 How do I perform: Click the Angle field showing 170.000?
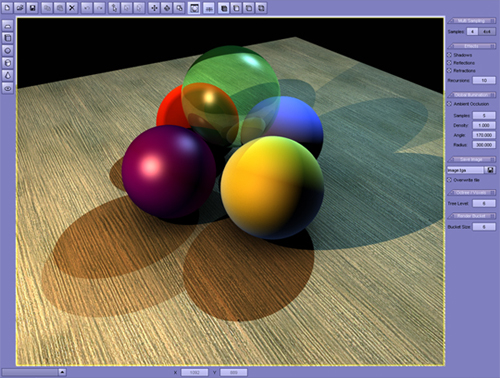(x=484, y=135)
